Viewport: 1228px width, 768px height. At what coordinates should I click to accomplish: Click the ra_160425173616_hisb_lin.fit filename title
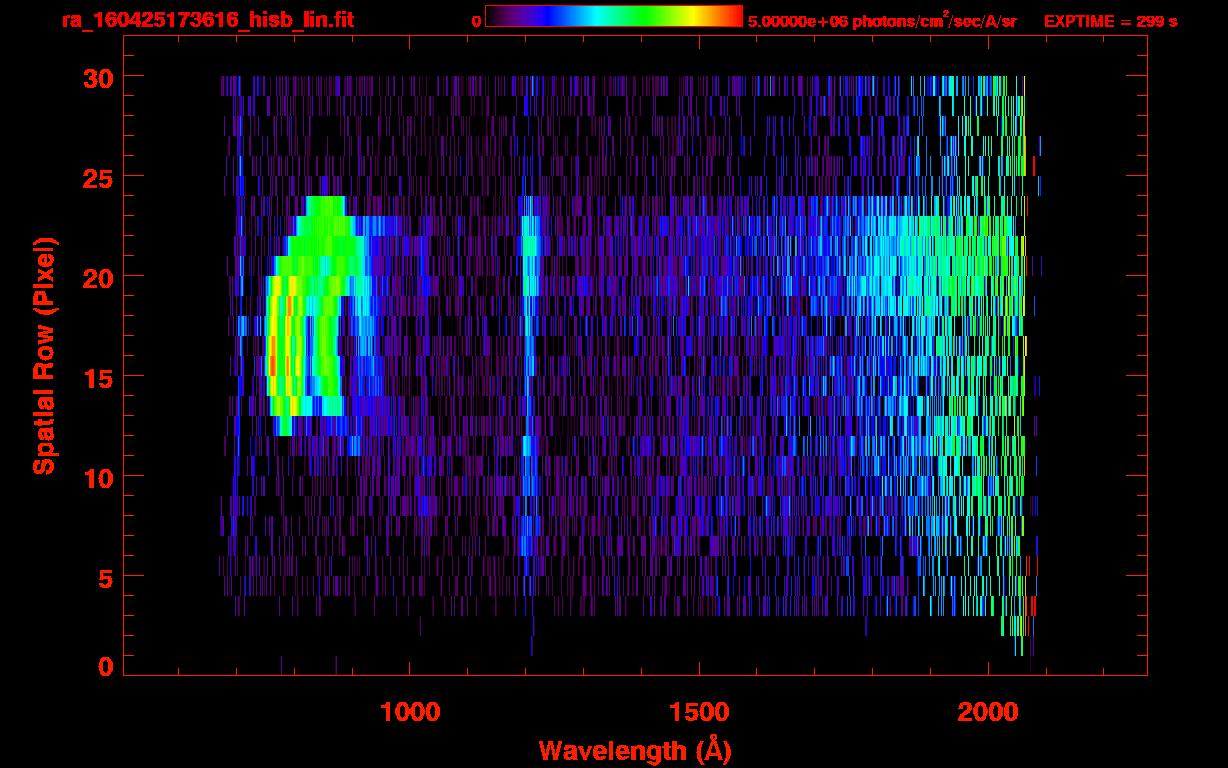pos(207,20)
